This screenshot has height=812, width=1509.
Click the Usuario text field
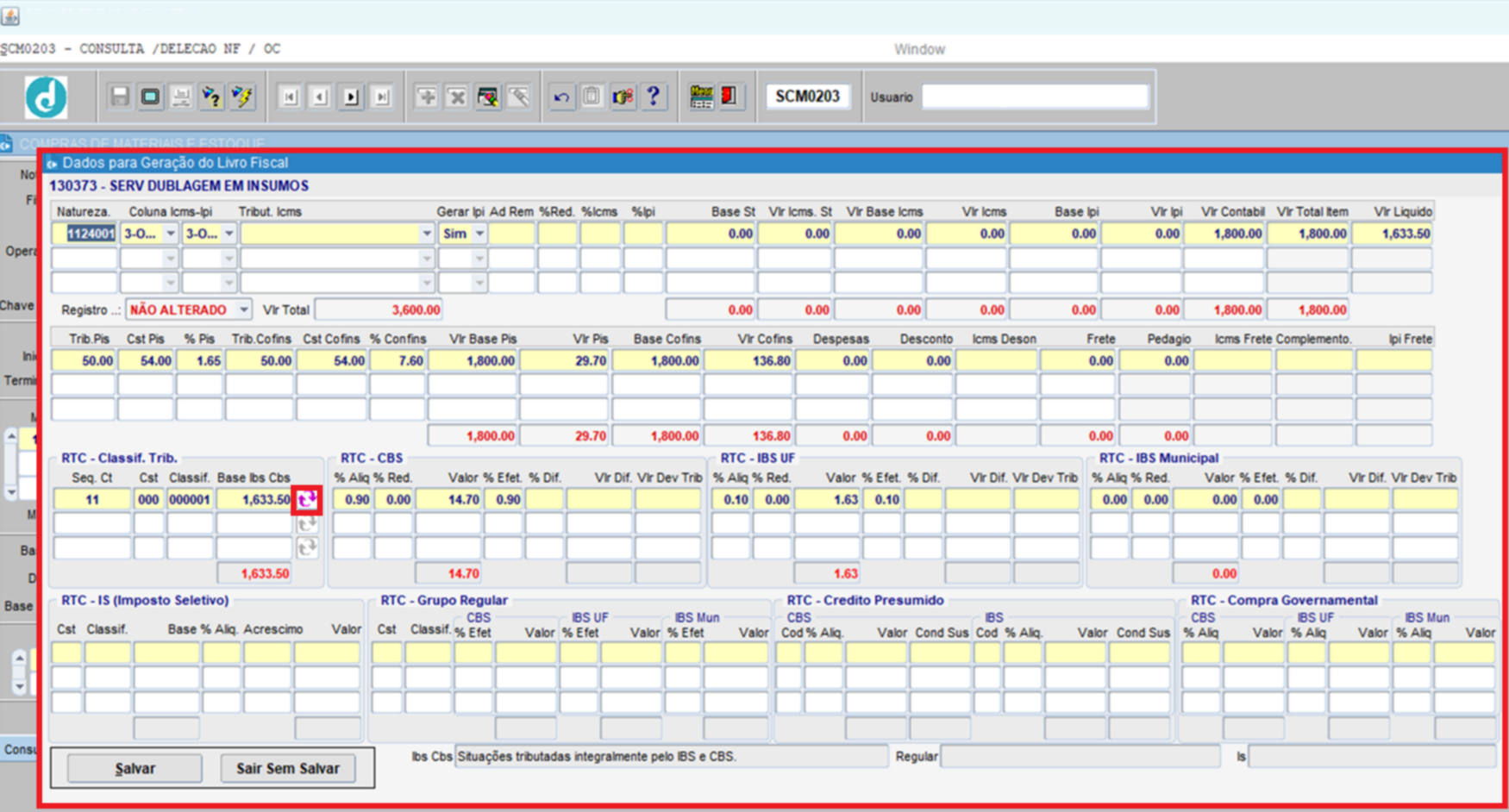point(1035,97)
